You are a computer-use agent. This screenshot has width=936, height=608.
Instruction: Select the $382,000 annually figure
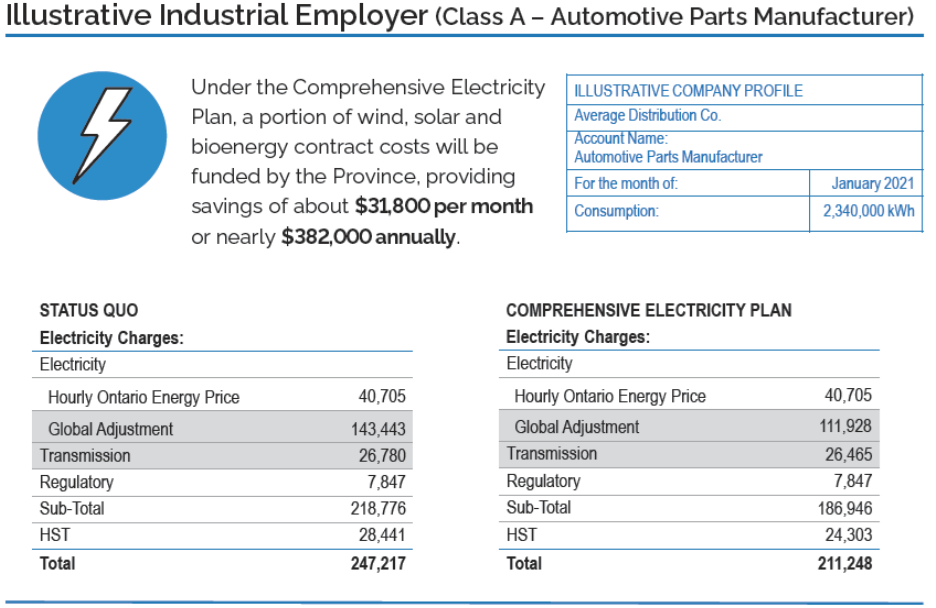pyautogui.click(x=368, y=237)
